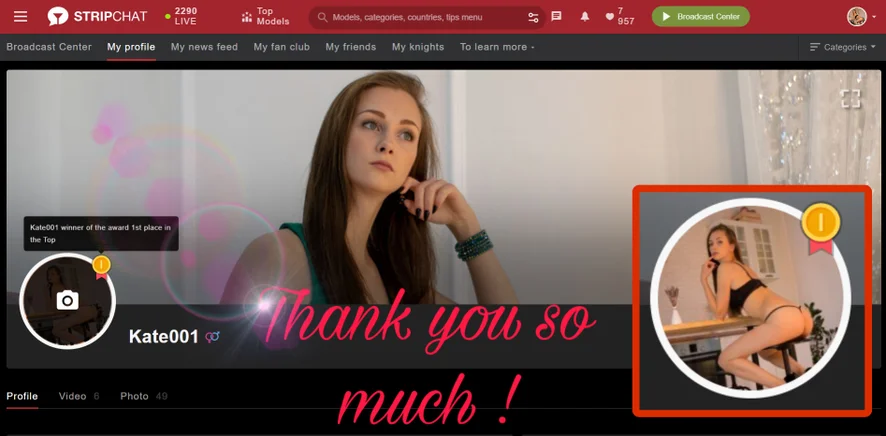Open the user avatar account menu
The width and height of the screenshot is (886, 436).
point(859,17)
